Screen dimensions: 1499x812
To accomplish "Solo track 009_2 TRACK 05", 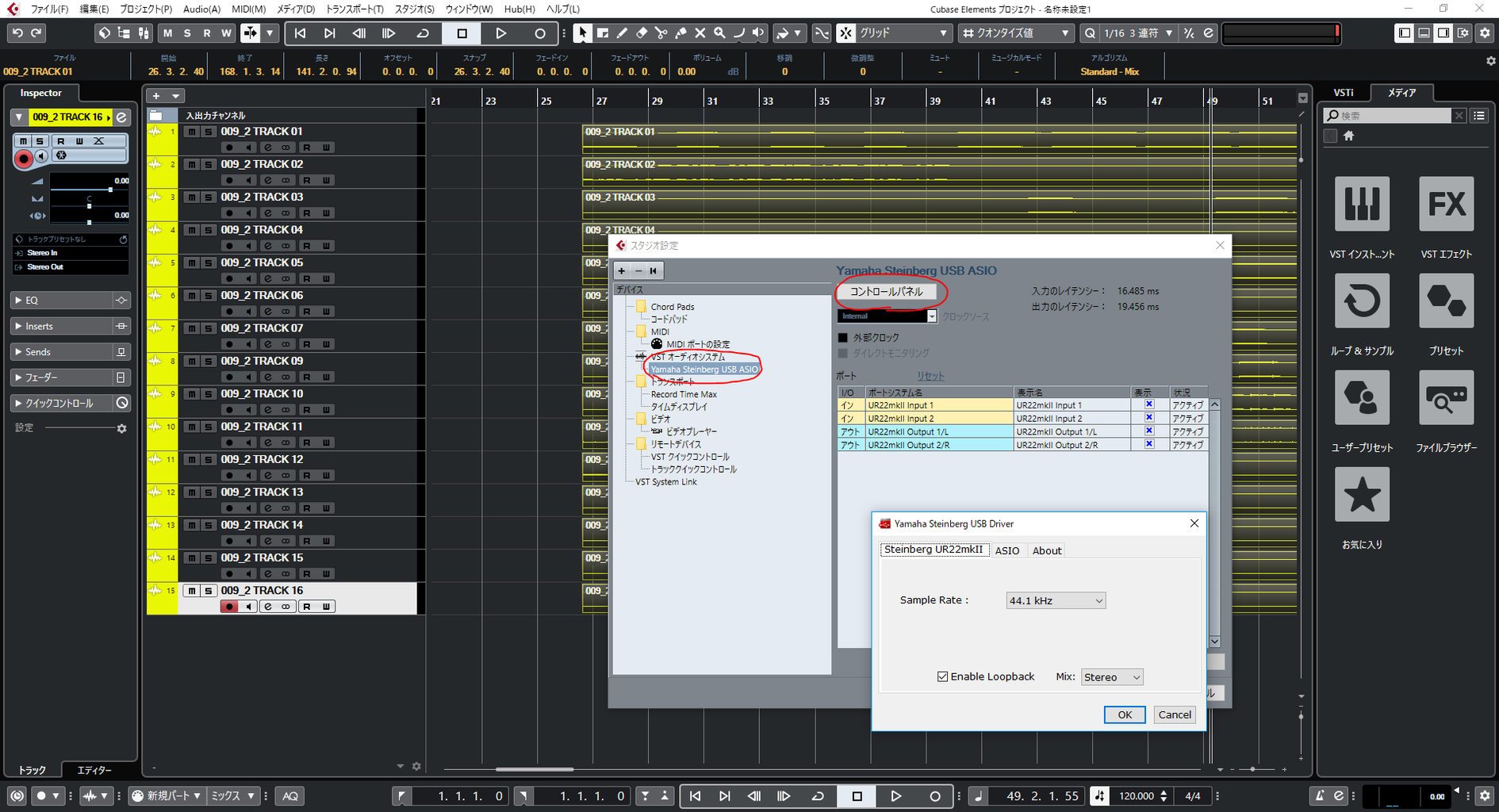I will [x=208, y=262].
